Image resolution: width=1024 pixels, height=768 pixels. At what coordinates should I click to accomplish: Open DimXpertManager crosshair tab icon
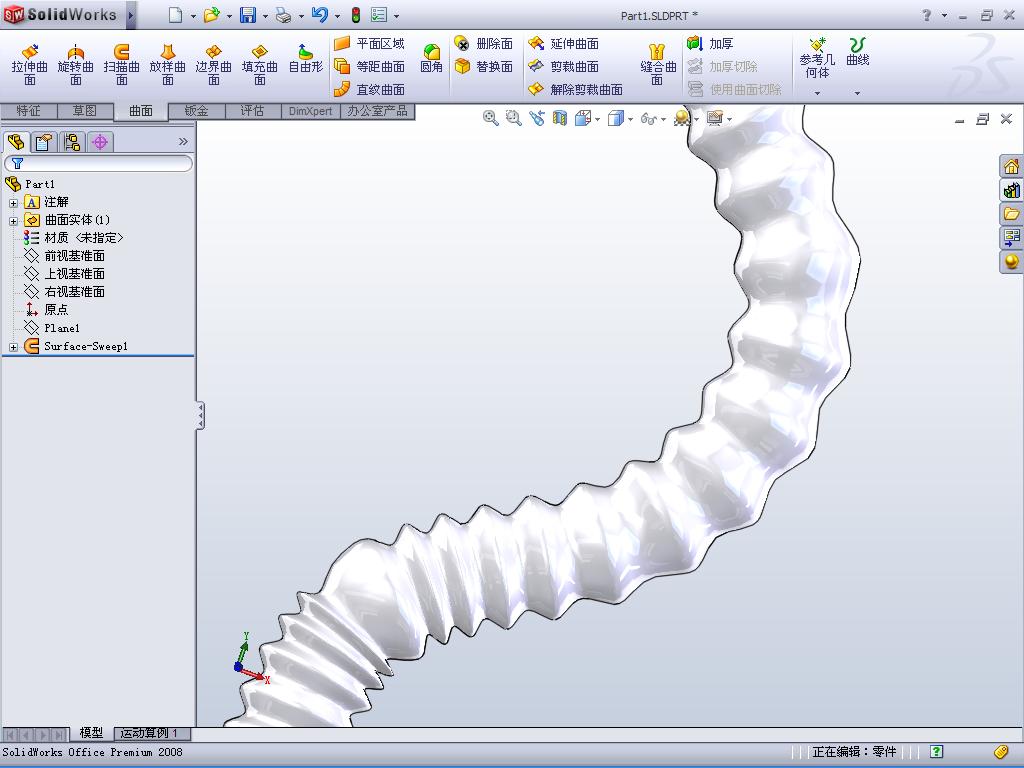[100, 142]
